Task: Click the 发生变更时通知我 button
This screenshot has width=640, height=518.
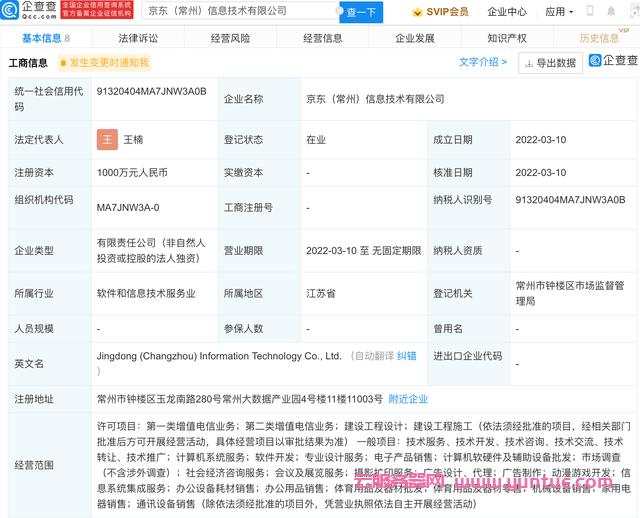Action: (101, 63)
